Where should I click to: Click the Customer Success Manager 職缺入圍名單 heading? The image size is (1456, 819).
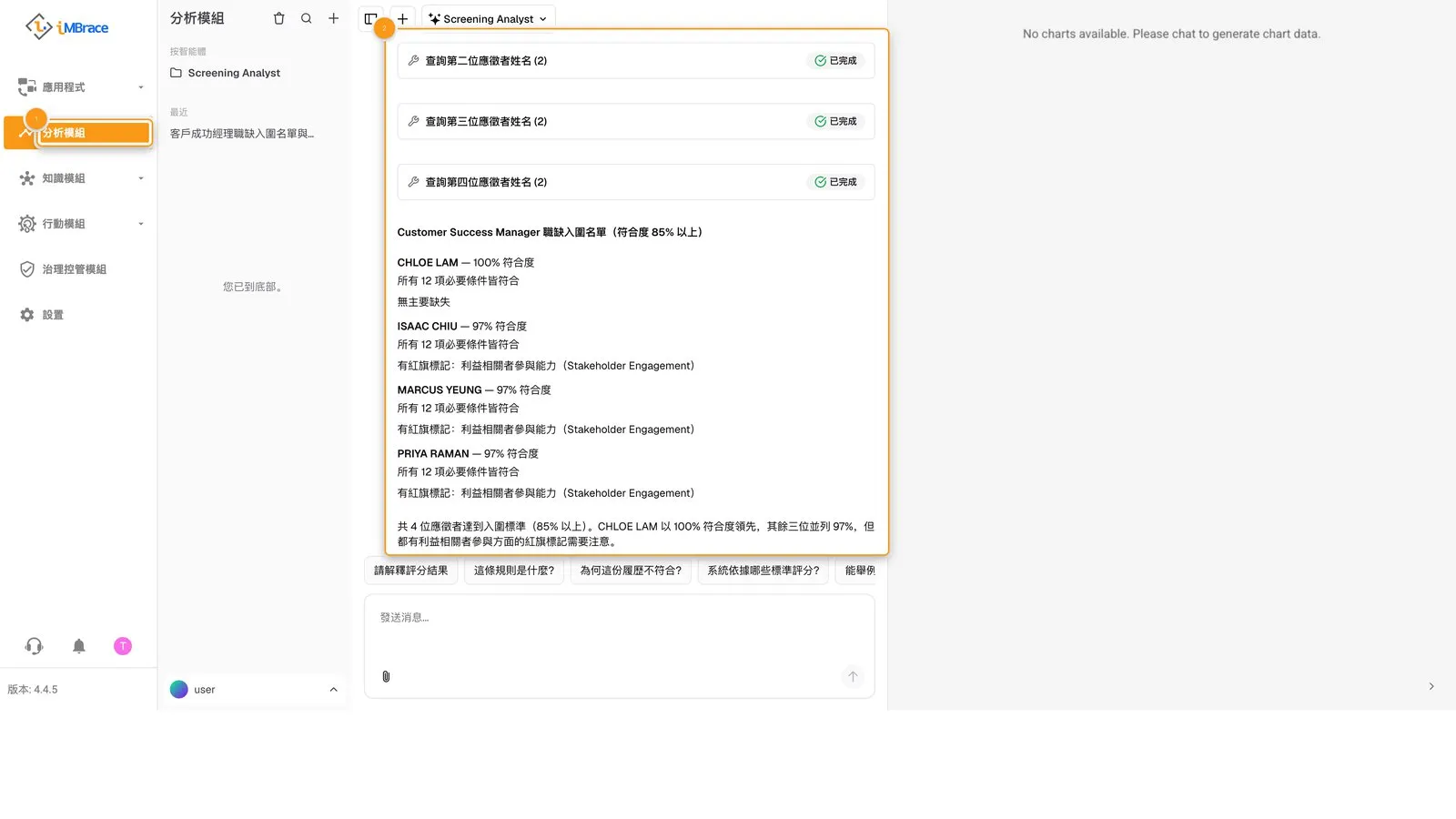pos(550,232)
